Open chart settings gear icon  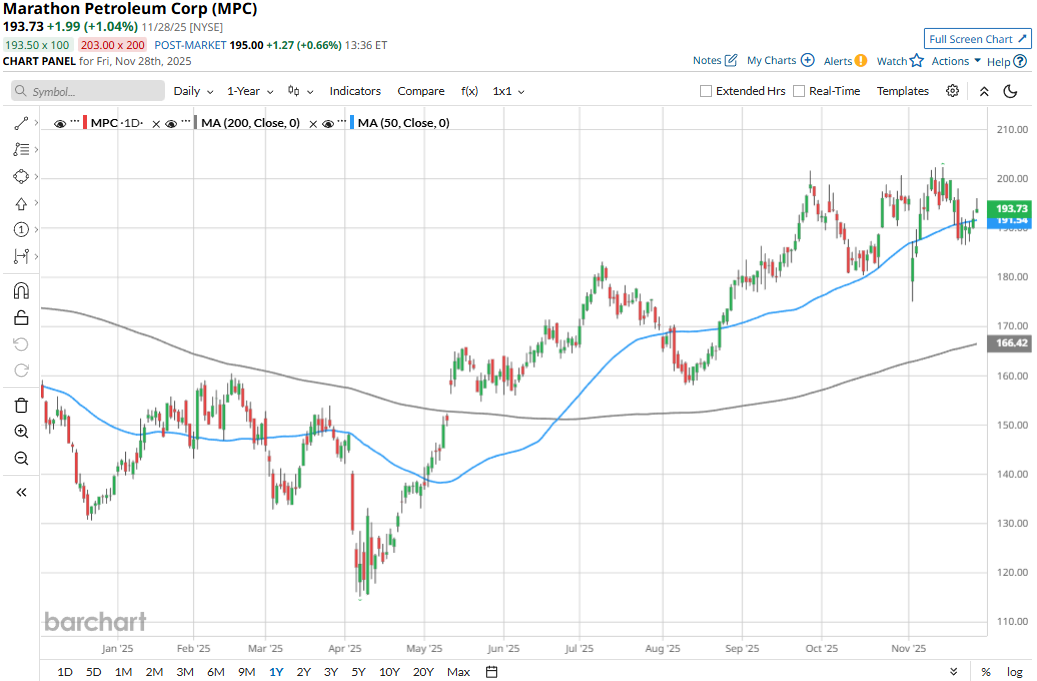pos(952,91)
